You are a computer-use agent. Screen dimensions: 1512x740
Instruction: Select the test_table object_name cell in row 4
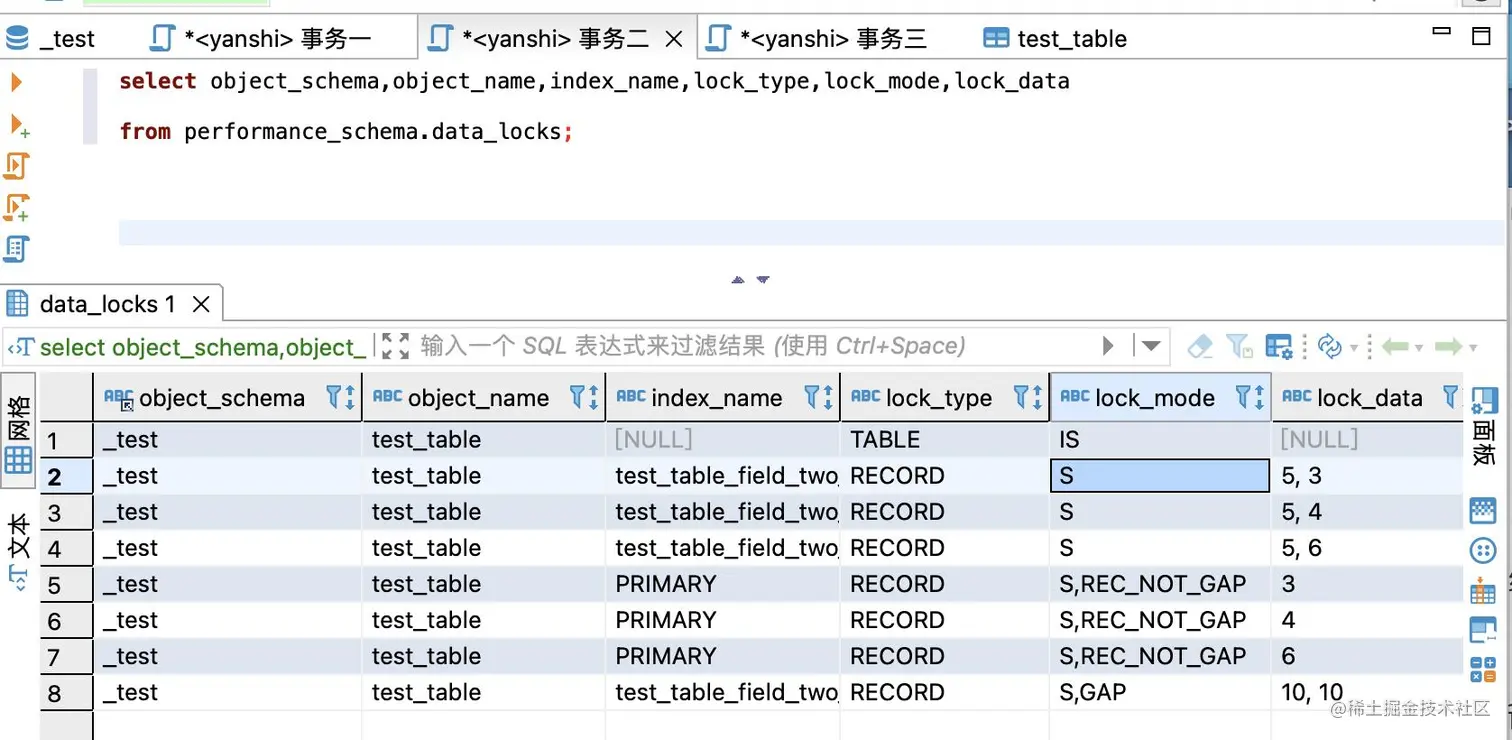(x=484, y=548)
